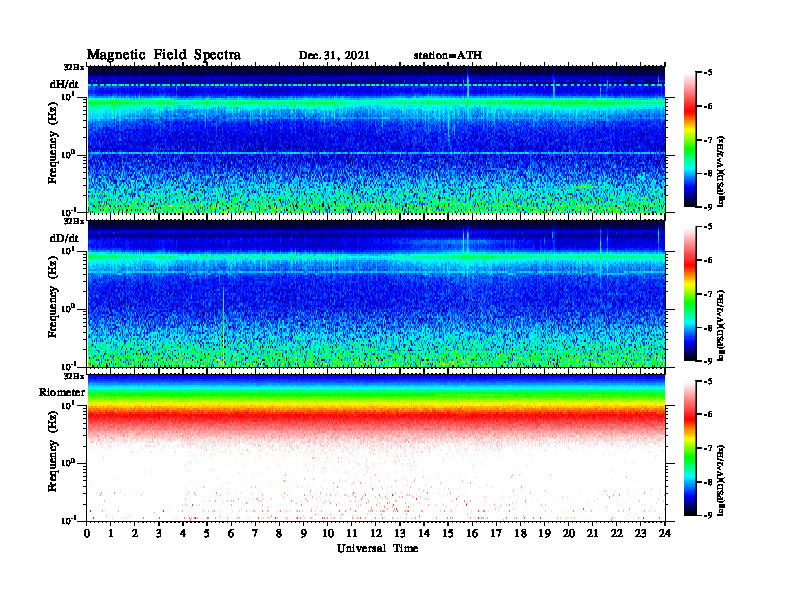Image resolution: width=792 pixels, height=612 pixels.
Task: Click hour "18" on the Universal Time axis
Action: (x=520, y=534)
